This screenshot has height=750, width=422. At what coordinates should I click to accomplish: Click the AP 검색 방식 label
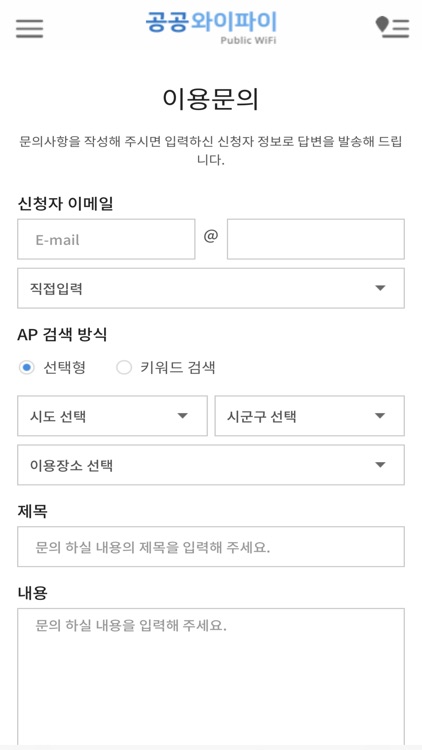point(62,334)
